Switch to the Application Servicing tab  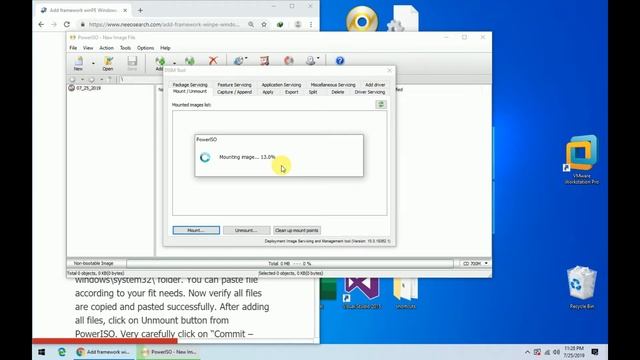(281, 84)
